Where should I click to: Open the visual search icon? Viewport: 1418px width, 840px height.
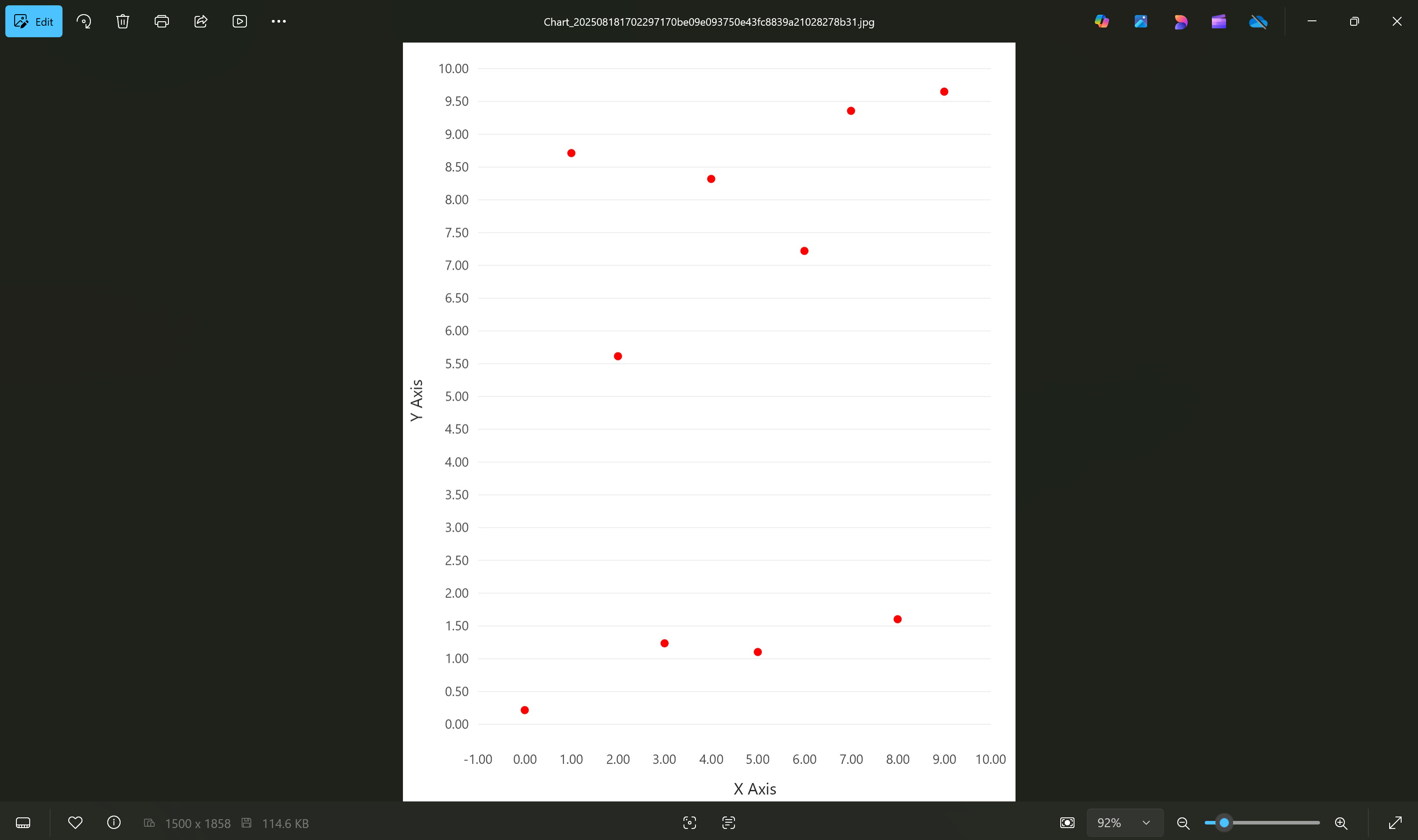pyautogui.click(x=690, y=822)
